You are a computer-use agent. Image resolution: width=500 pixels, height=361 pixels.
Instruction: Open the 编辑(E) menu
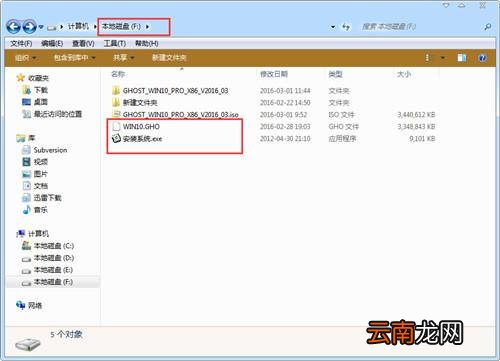pyautogui.click(x=52, y=43)
